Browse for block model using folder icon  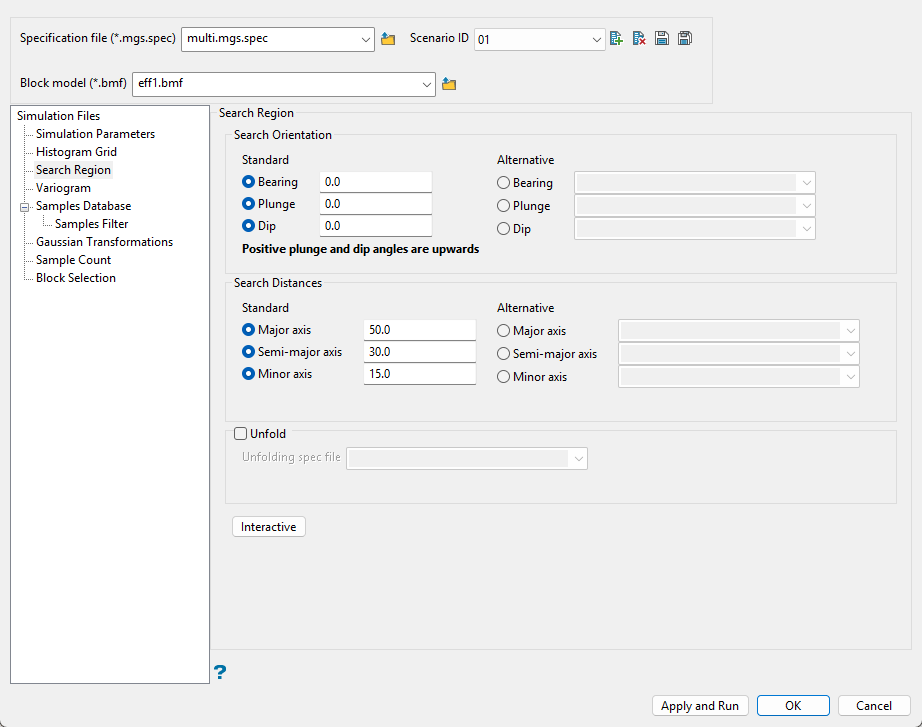click(x=449, y=84)
